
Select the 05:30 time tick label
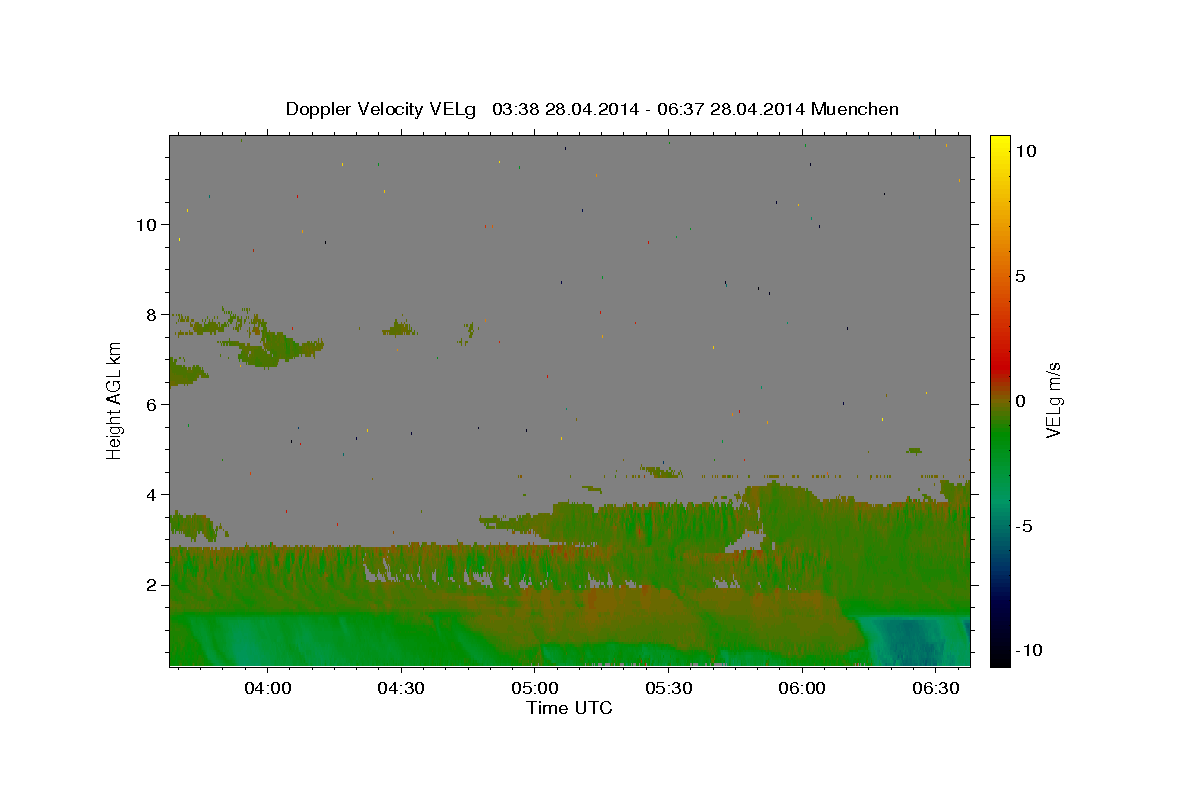coord(668,688)
